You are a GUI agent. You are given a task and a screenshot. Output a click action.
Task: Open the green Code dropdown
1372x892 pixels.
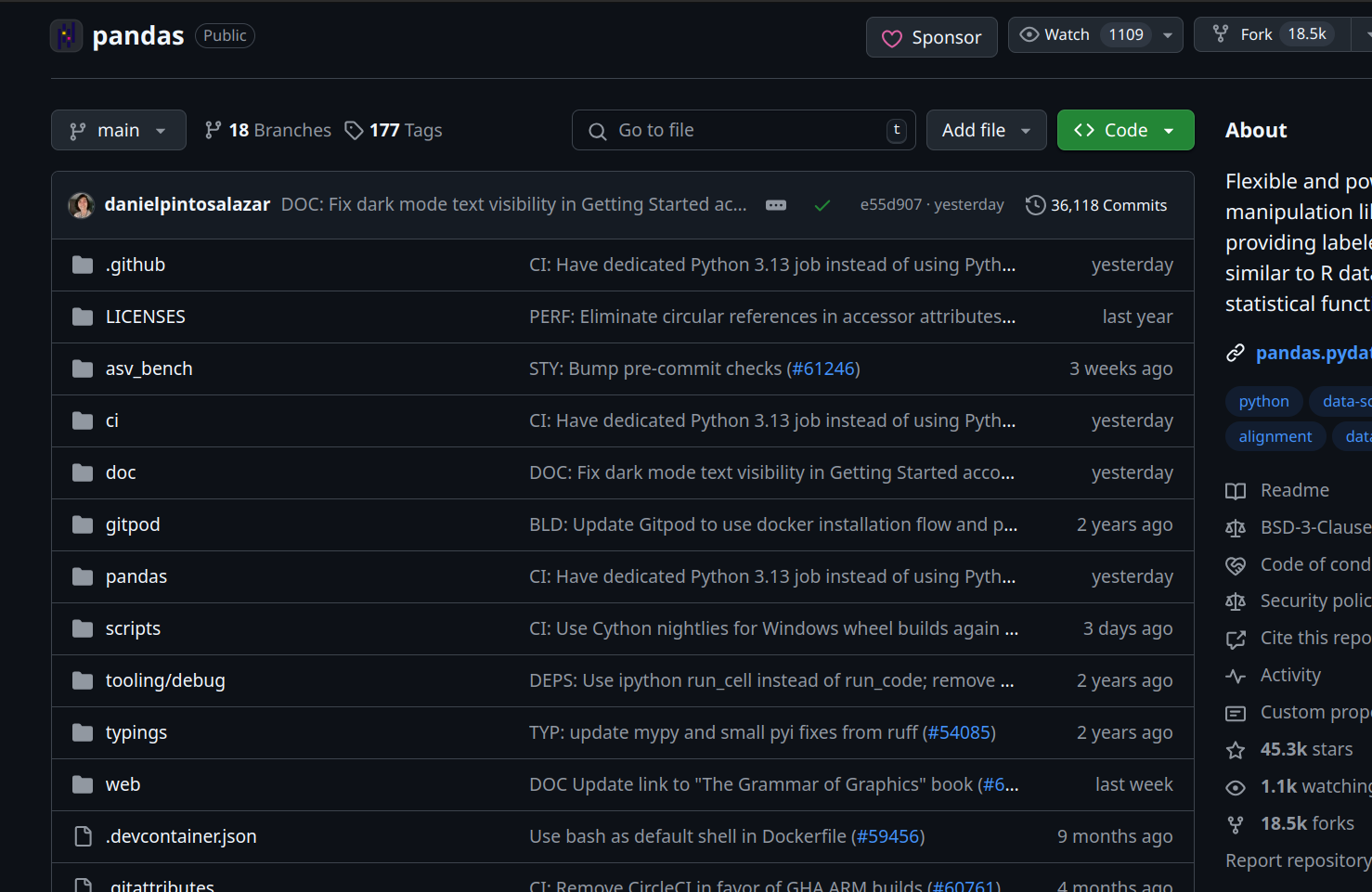(x=1125, y=130)
